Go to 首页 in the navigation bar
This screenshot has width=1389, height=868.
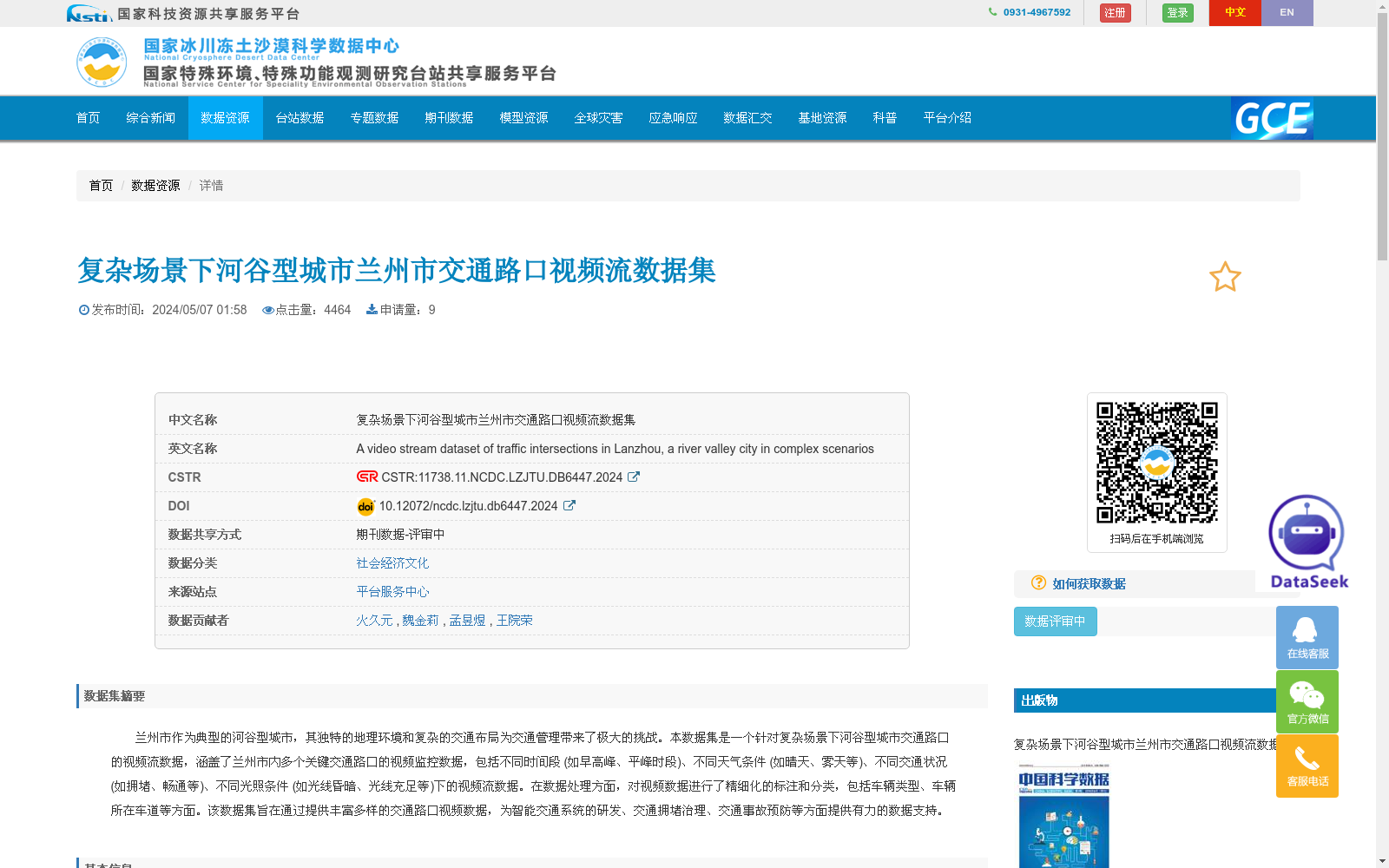89,118
